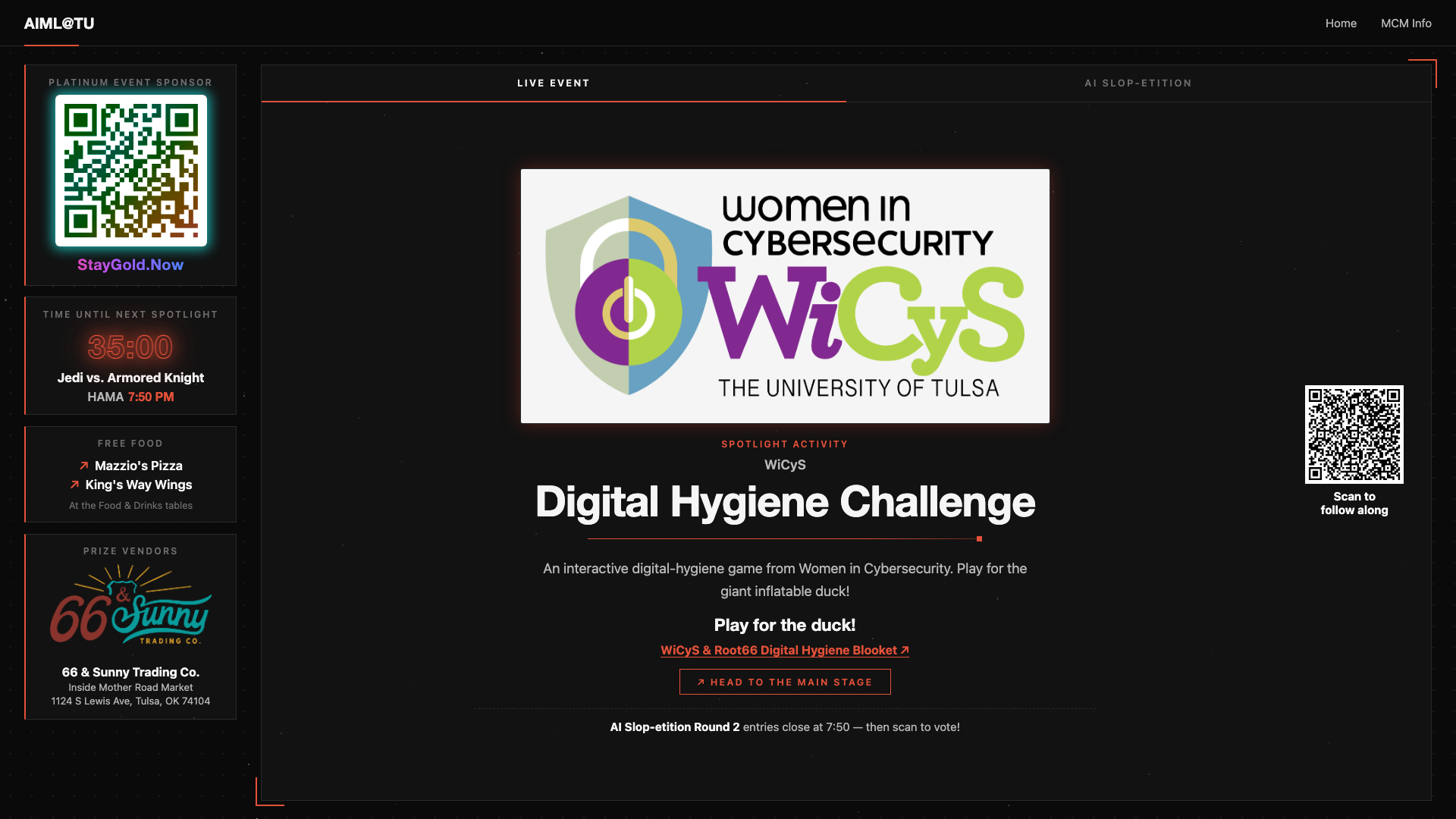The image size is (1456, 819).
Task: Select the 66 & Sunny Trading Co. vendor name
Action: point(130,672)
